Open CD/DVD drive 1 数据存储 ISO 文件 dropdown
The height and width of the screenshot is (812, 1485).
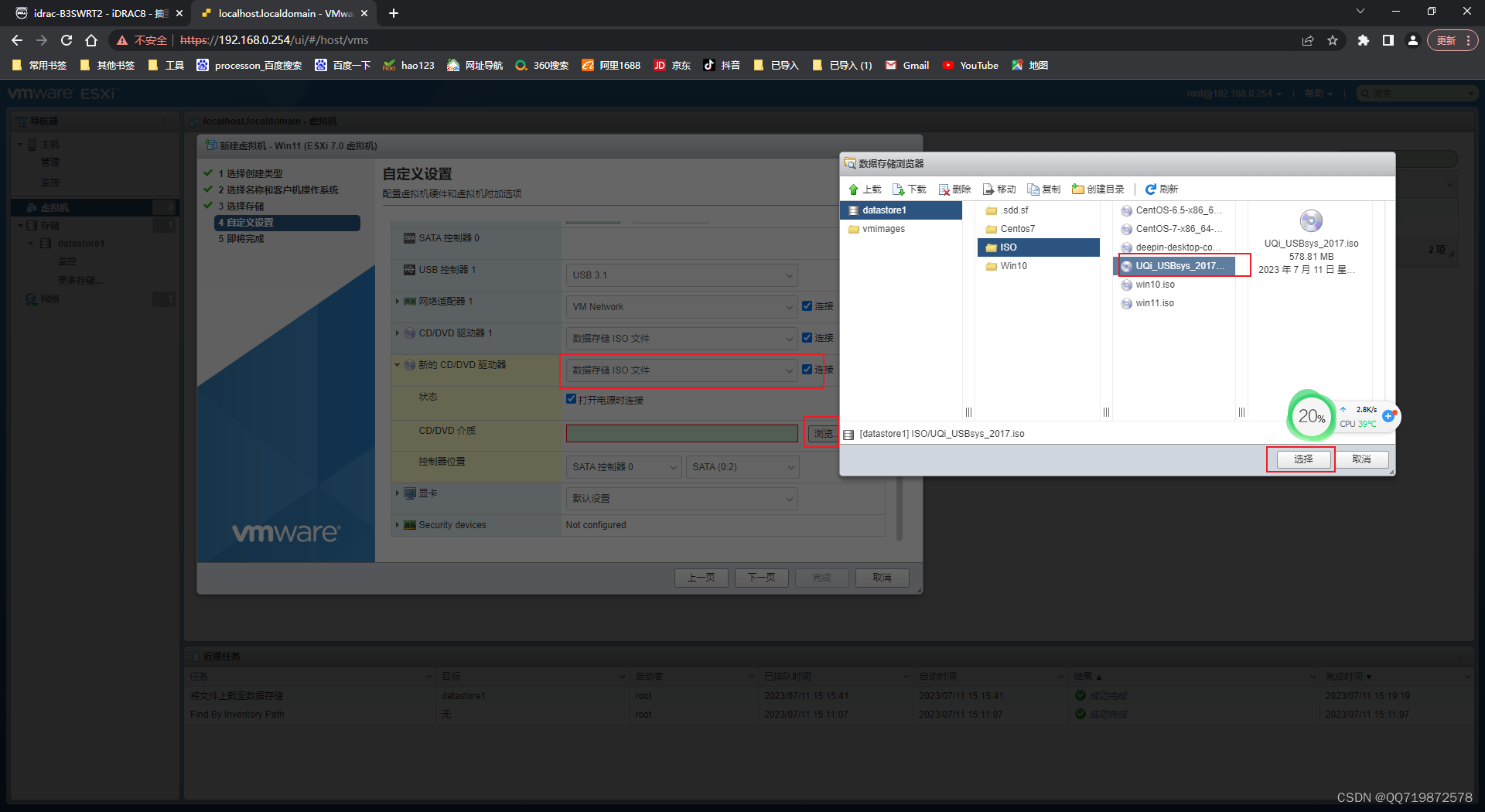coord(681,339)
